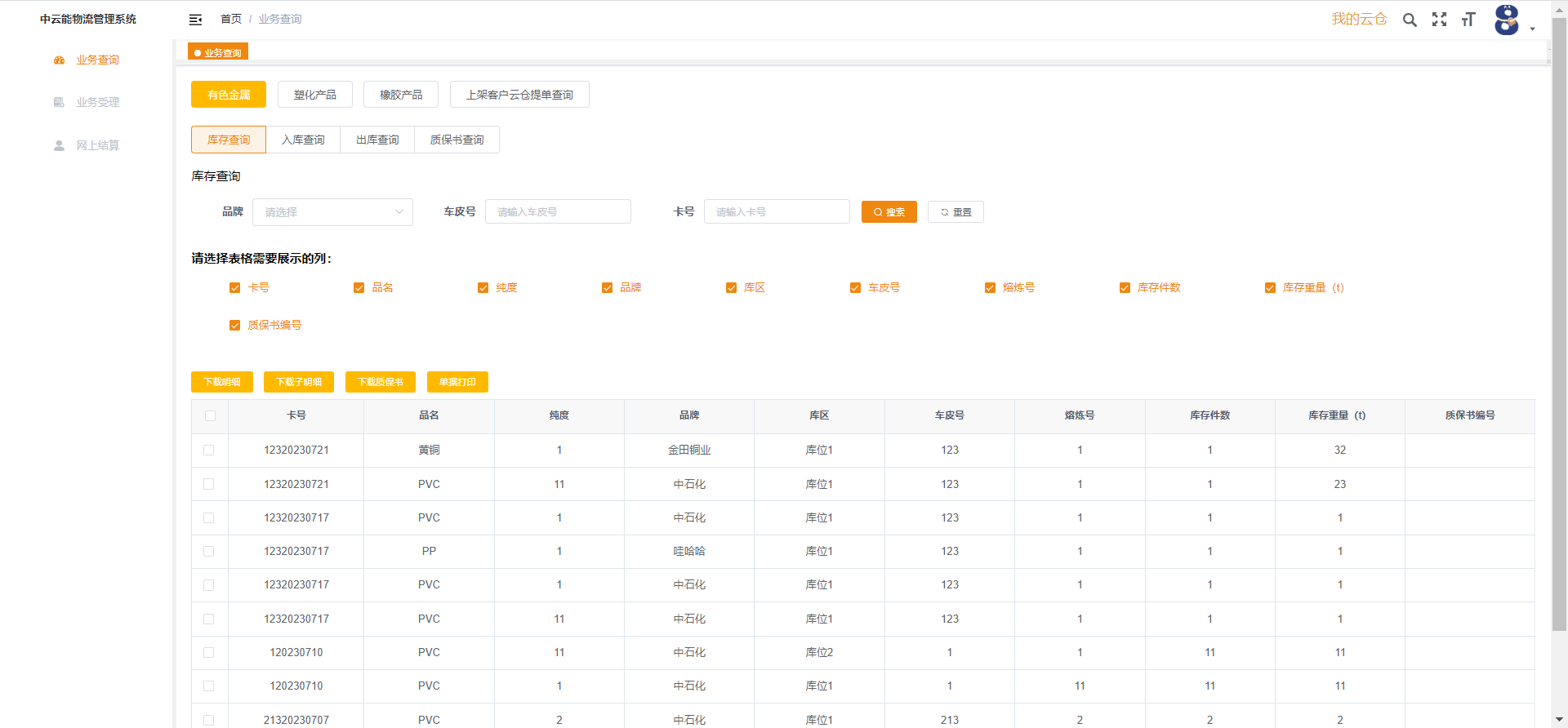Uncheck the 熔炼号 column checkbox
The height and width of the screenshot is (728, 1568).
click(990, 288)
